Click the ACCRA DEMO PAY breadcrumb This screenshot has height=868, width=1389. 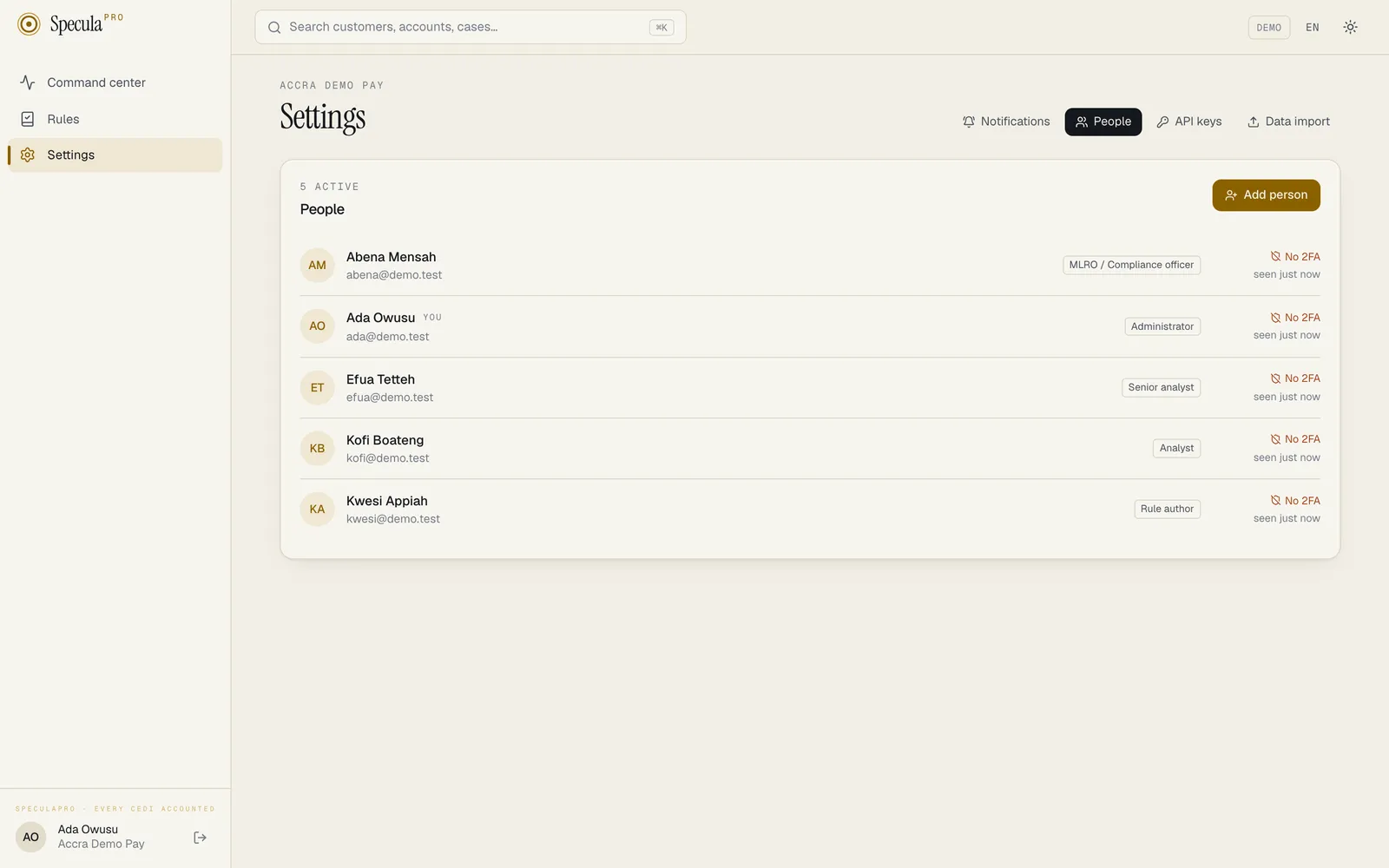(x=332, y=85)
